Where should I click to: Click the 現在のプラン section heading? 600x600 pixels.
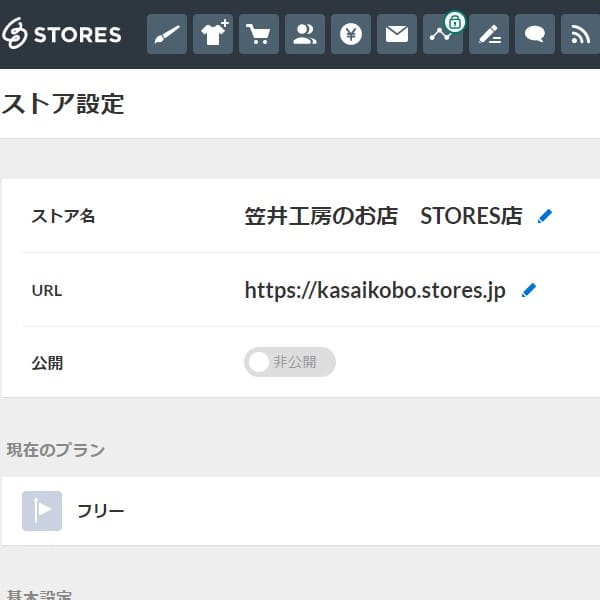tap(55, 450)
